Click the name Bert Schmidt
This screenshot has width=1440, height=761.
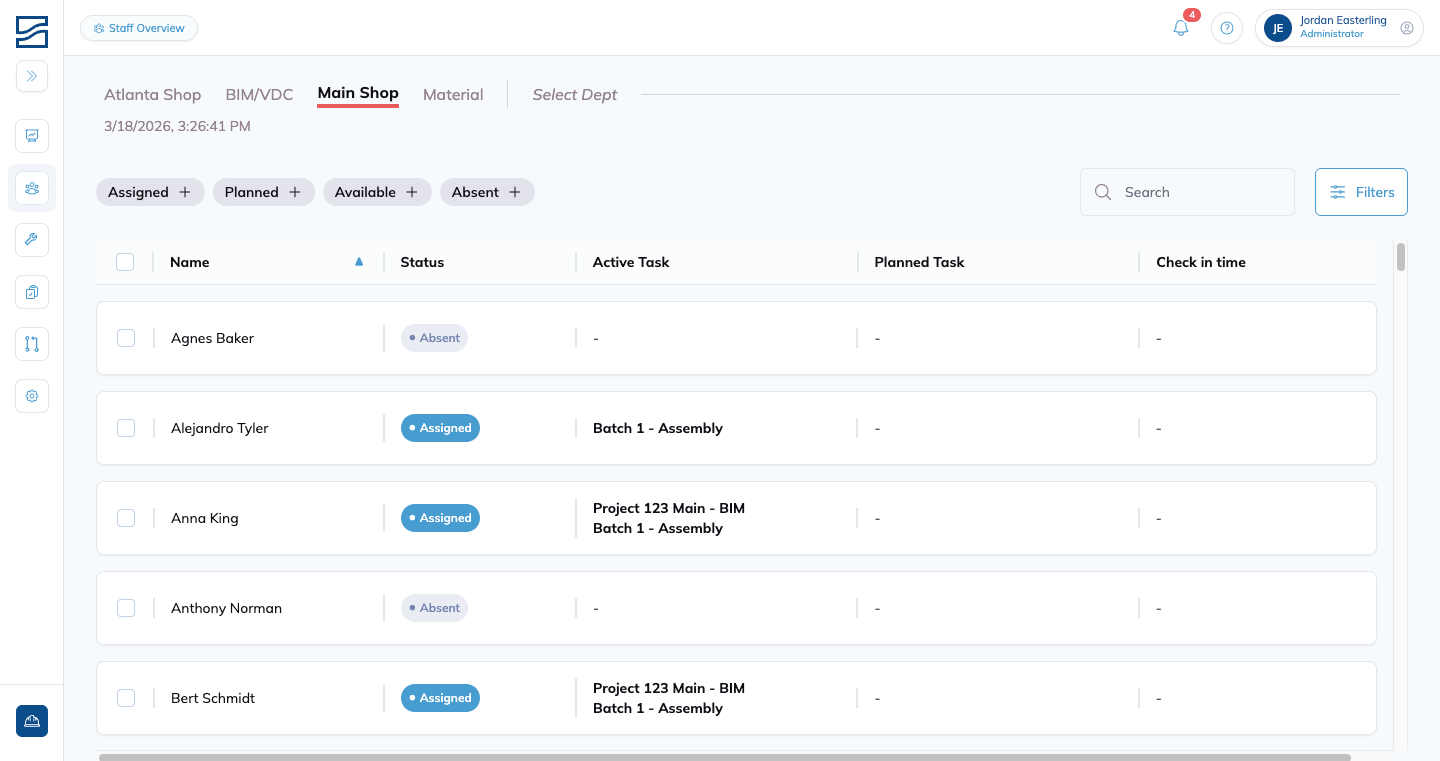213,698
